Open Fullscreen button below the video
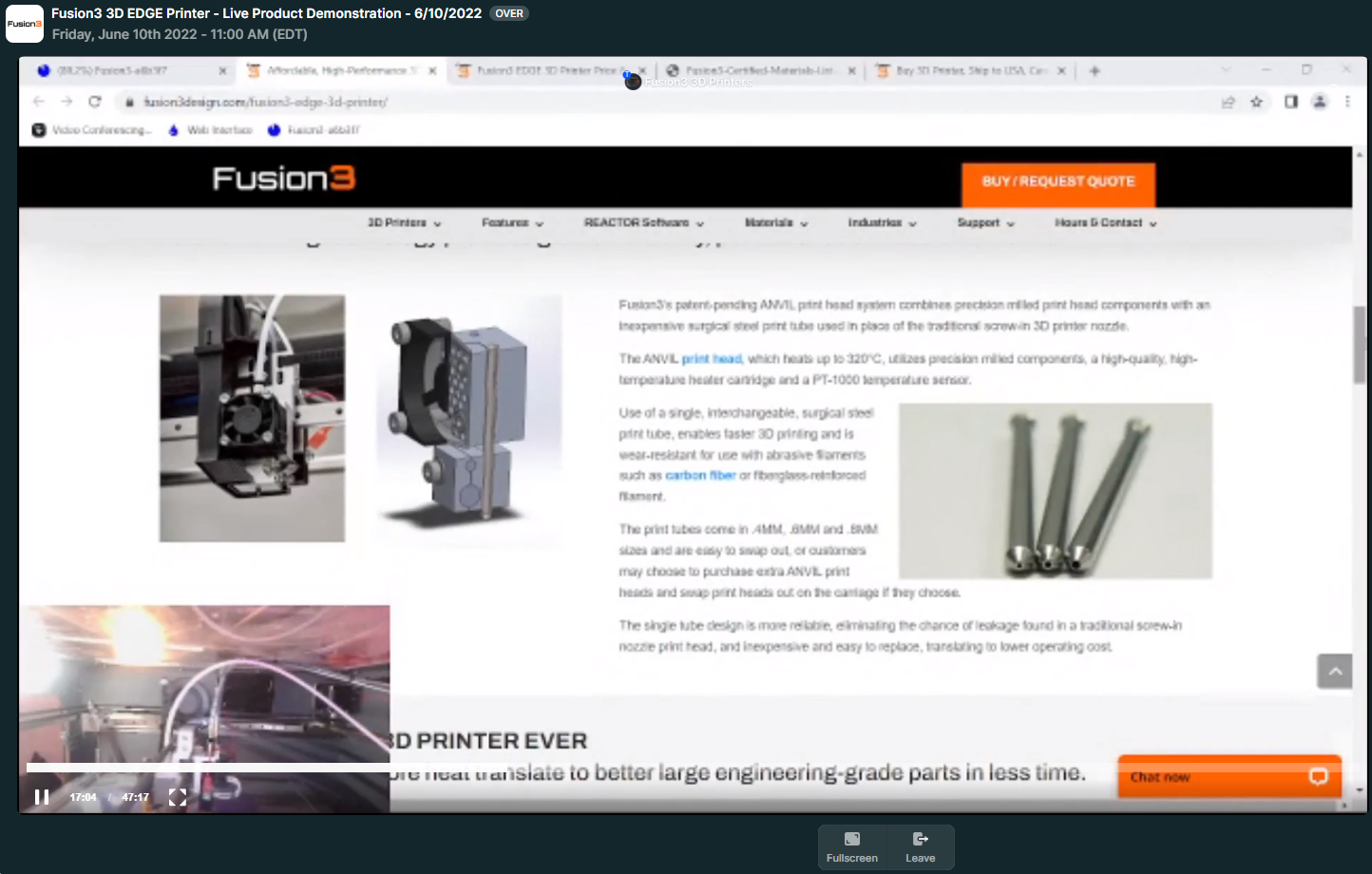The image size is (1372, 874). tap(852, 846)
